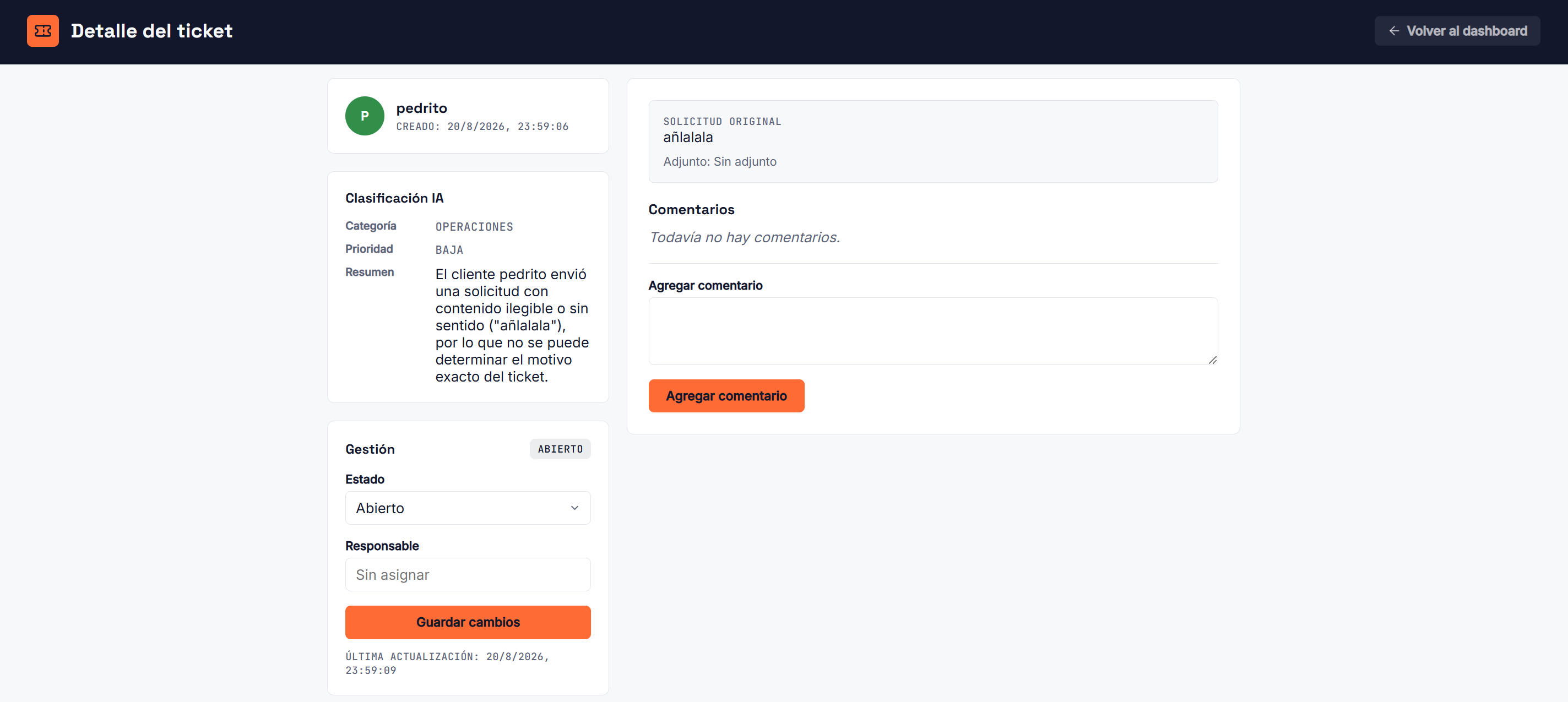Open the Estado dropdown showing Abierto
The height and width of the screenshot is (702, 1568).
click(x=468, y=508)
